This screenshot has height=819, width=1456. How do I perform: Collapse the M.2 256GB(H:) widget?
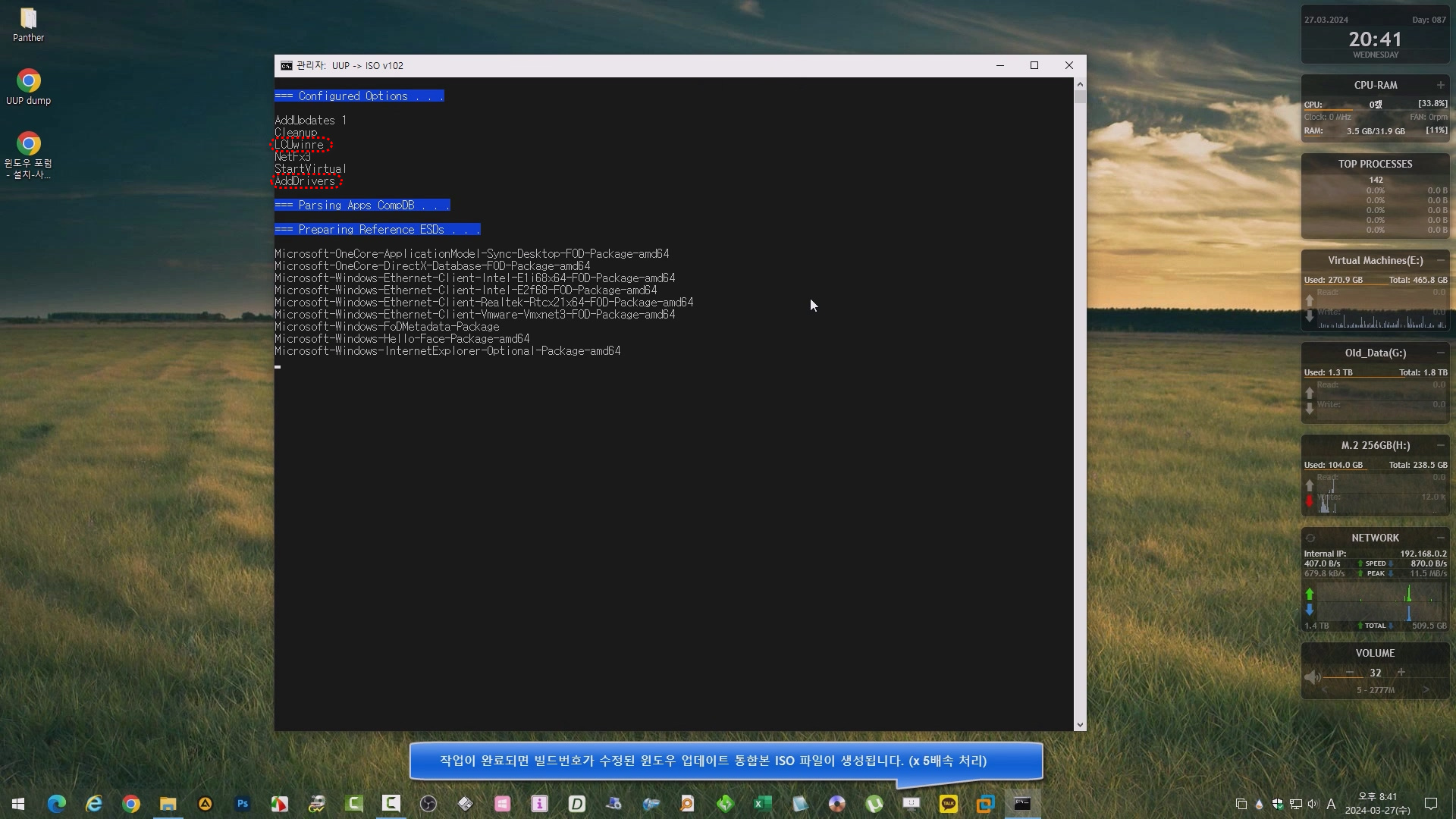pos(1440,445)
